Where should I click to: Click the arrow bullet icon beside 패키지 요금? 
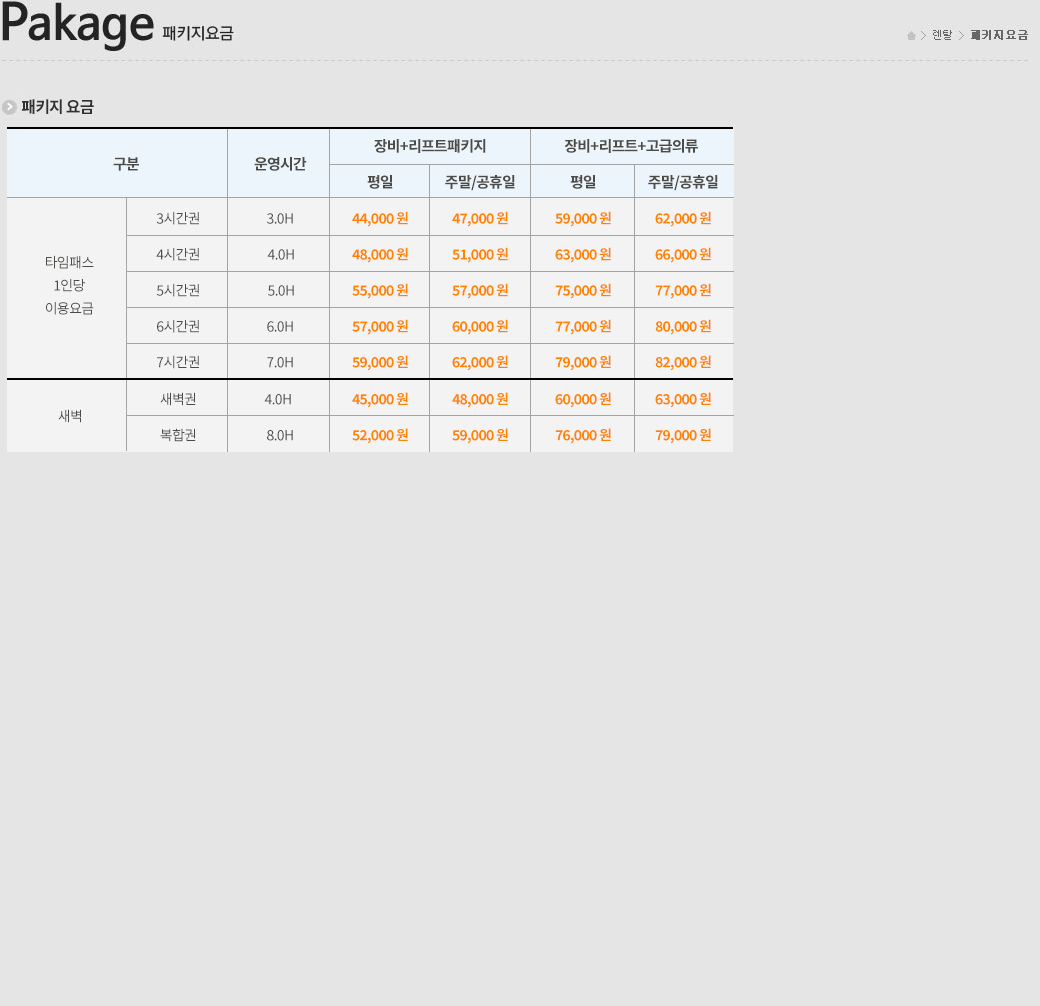pos(9,107)
